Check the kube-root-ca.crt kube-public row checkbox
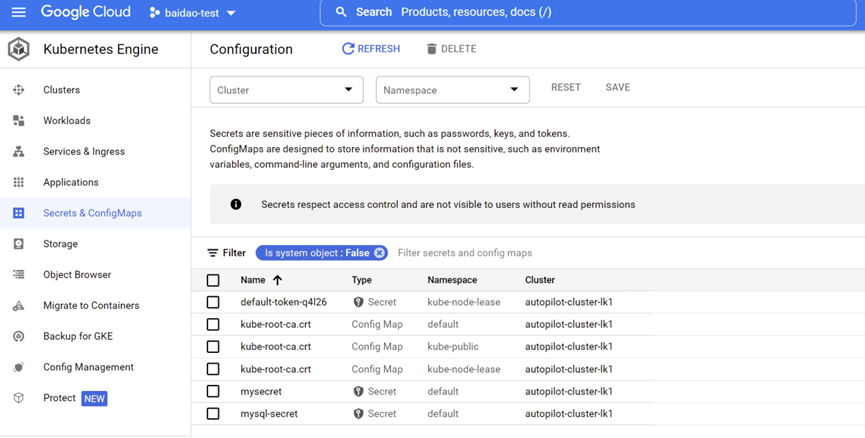 213,346
